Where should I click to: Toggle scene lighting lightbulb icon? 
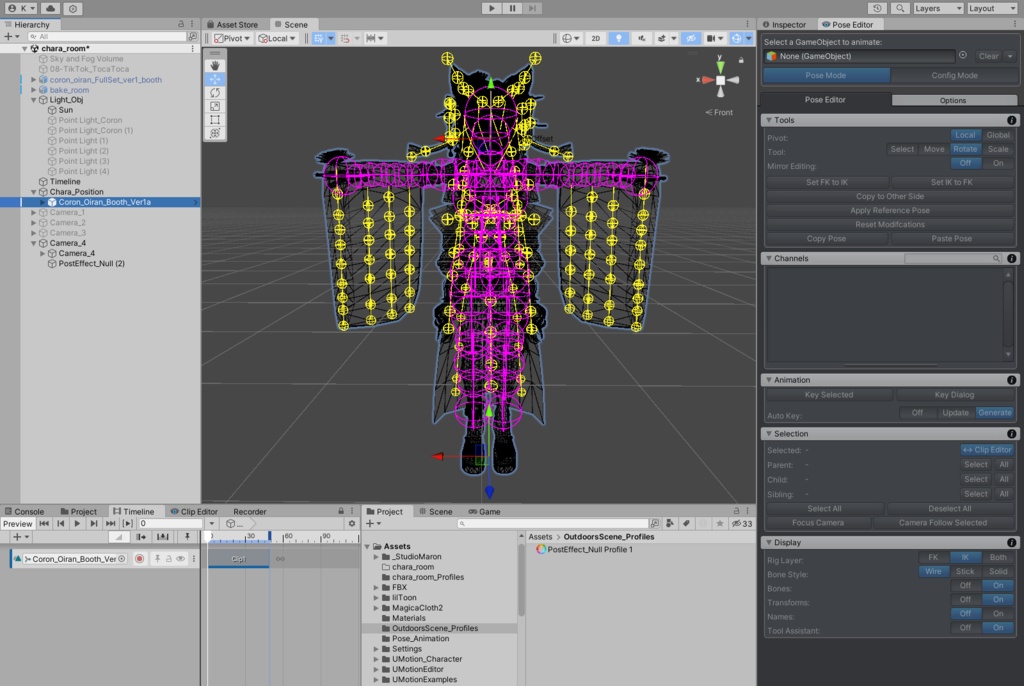click(x=619, y=38)
